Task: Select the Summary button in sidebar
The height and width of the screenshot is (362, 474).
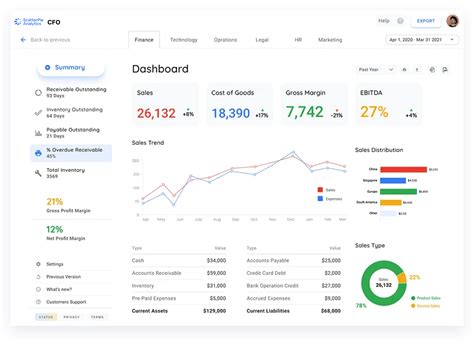Action: pos(70,68)
